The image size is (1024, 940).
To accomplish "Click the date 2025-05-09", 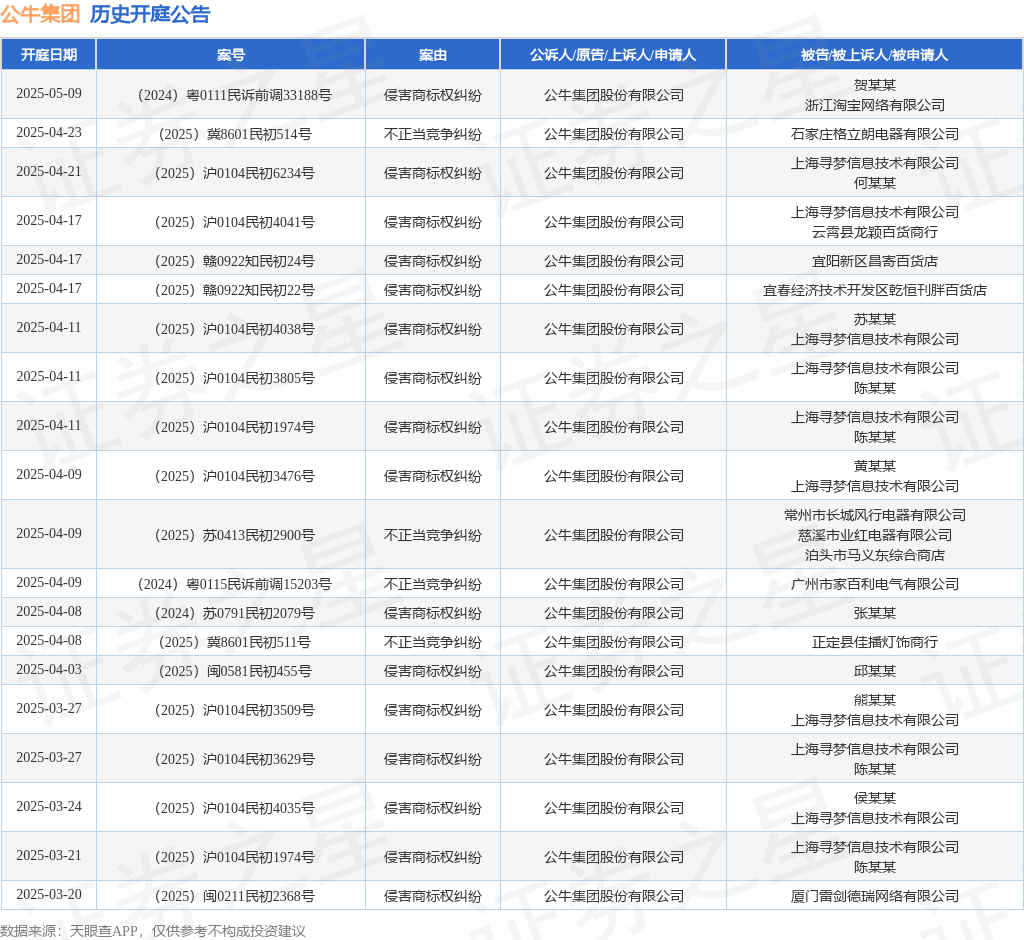I will point(49,93).
